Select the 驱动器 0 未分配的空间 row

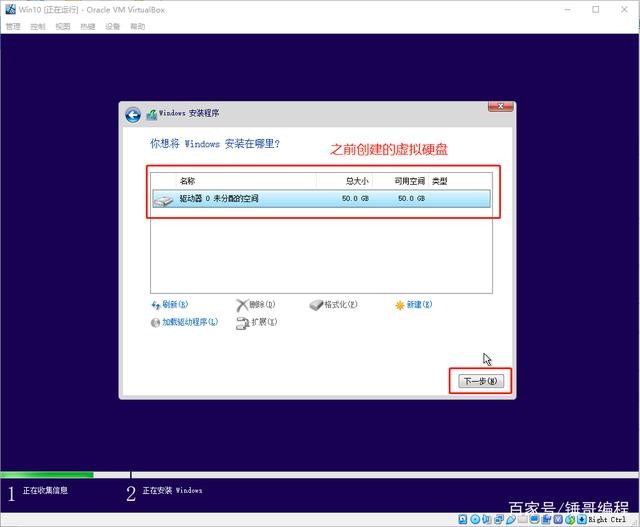[x=321, y=199]
